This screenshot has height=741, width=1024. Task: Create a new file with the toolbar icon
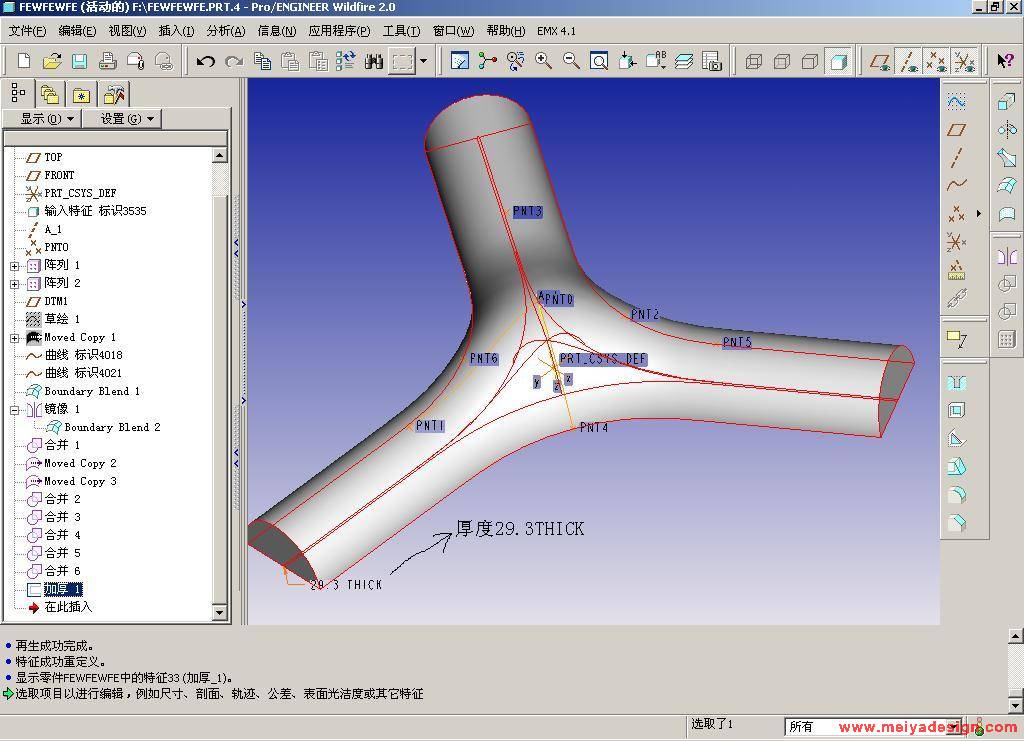(x=24, y=61)
